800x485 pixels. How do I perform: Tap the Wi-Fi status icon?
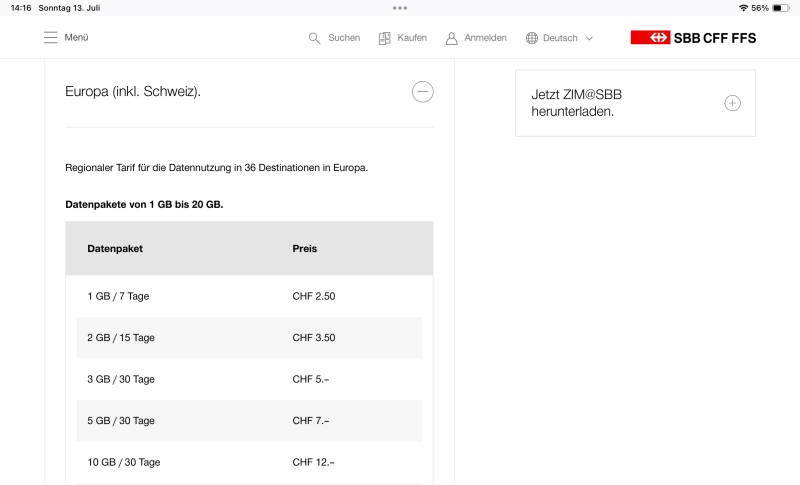point(743,7)
